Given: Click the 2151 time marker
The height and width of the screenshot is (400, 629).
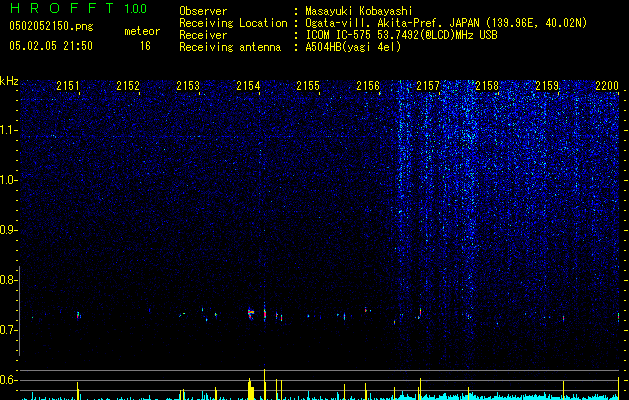Looking at the screenshot, I should pyautogui.click(x=68, y=85).
